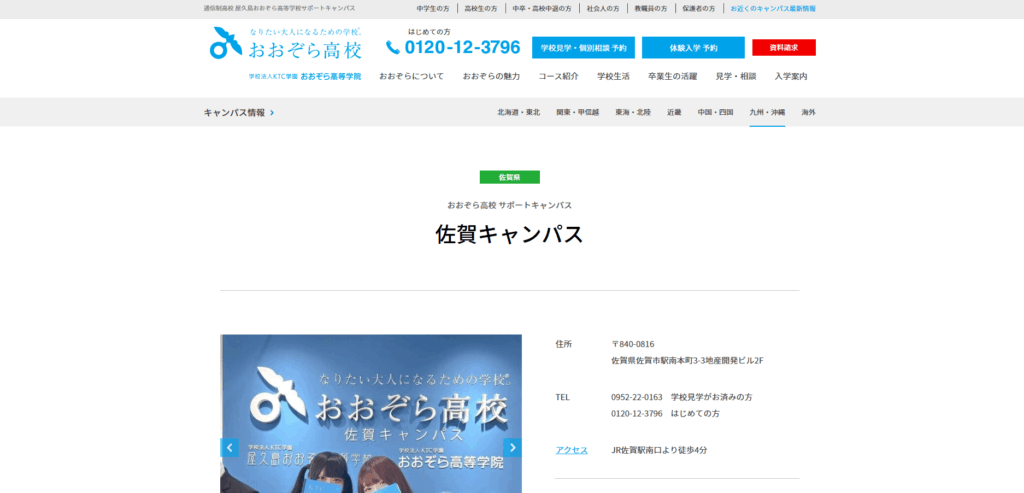Screen dimensions: 1024x493
Task: Click the TEL label
Action: click(562, 397)
